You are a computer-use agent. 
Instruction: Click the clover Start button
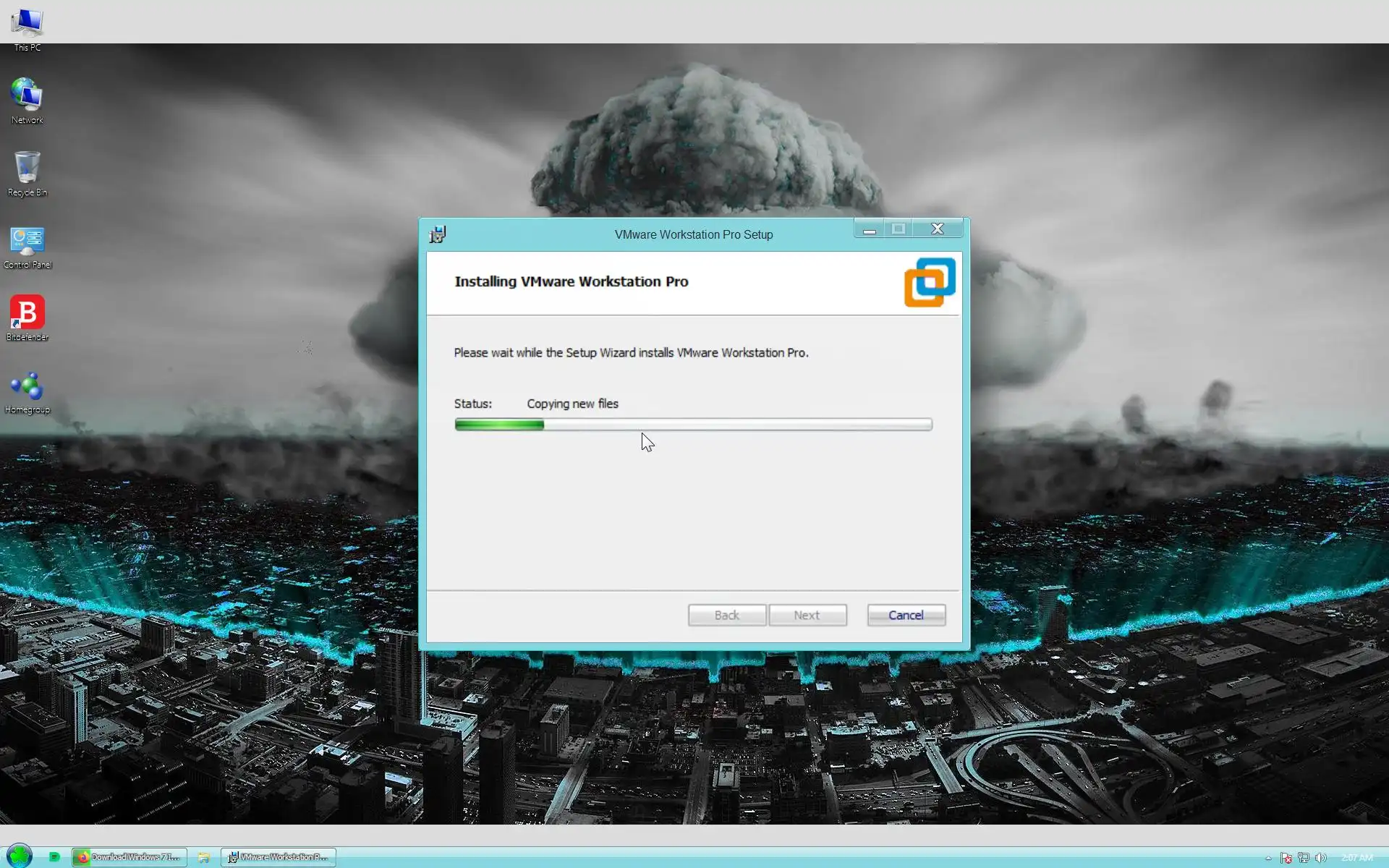[20, 856]
